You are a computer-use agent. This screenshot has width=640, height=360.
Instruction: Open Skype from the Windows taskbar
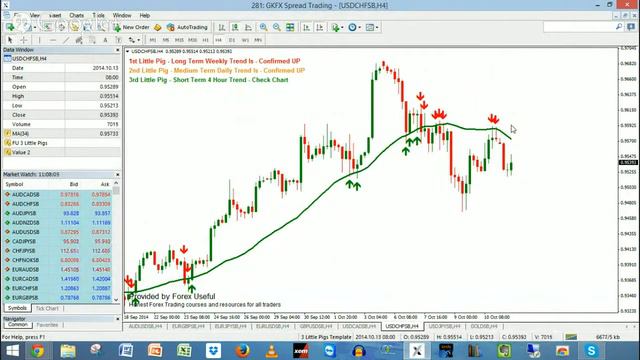[x=591, y=351]
